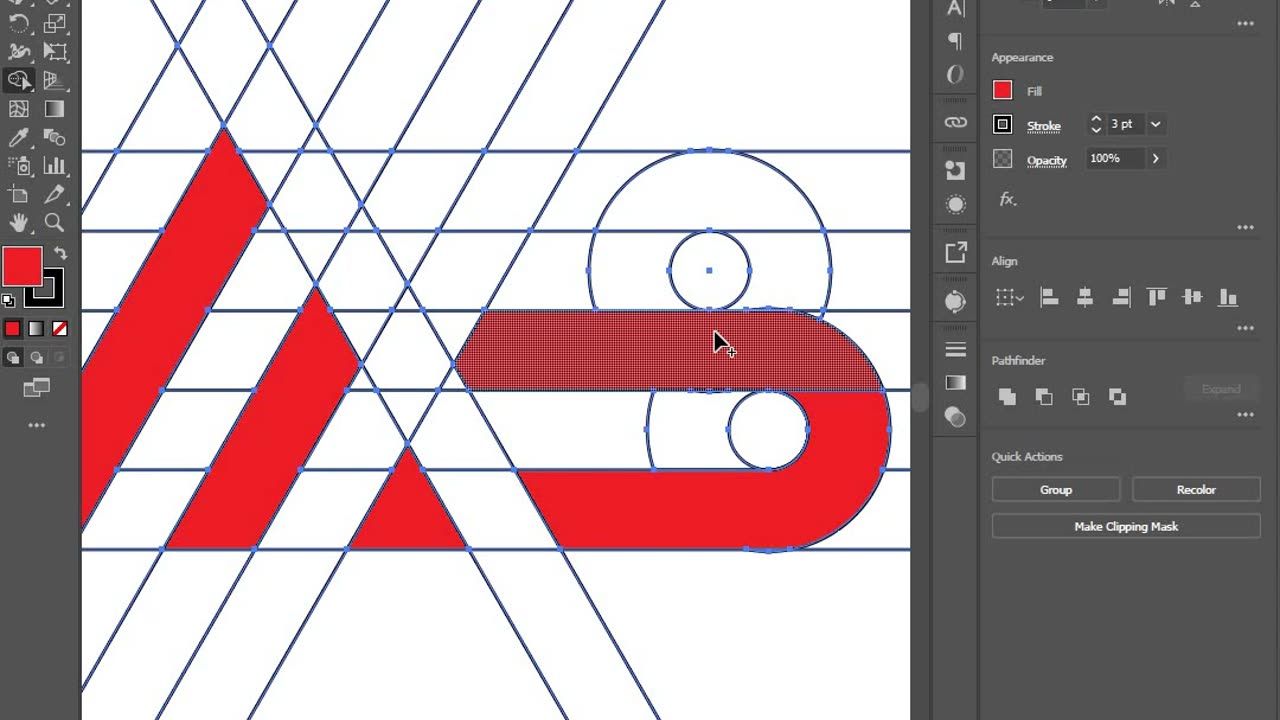Apply Vertical Align Top

click(x=1157, y=297)
